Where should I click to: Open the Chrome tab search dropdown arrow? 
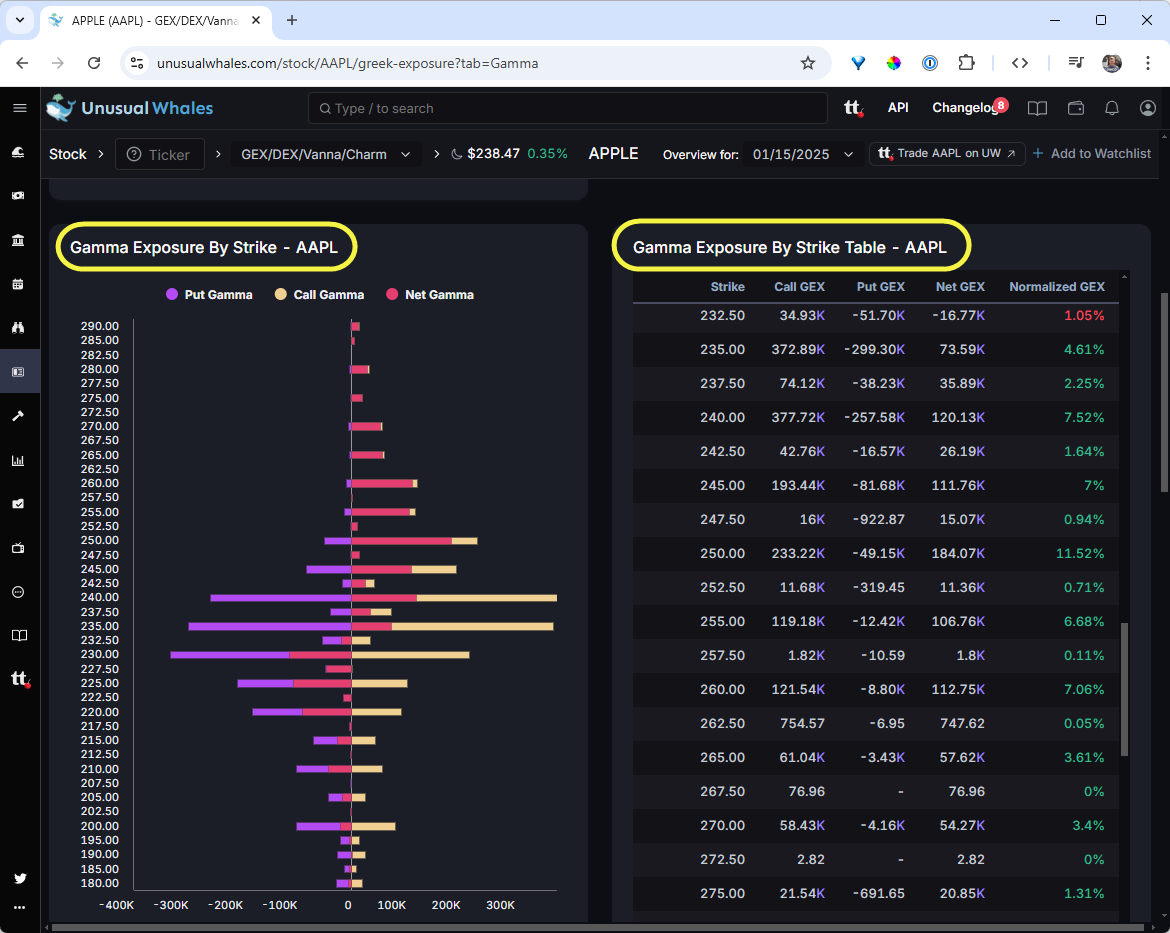(20, 20)
